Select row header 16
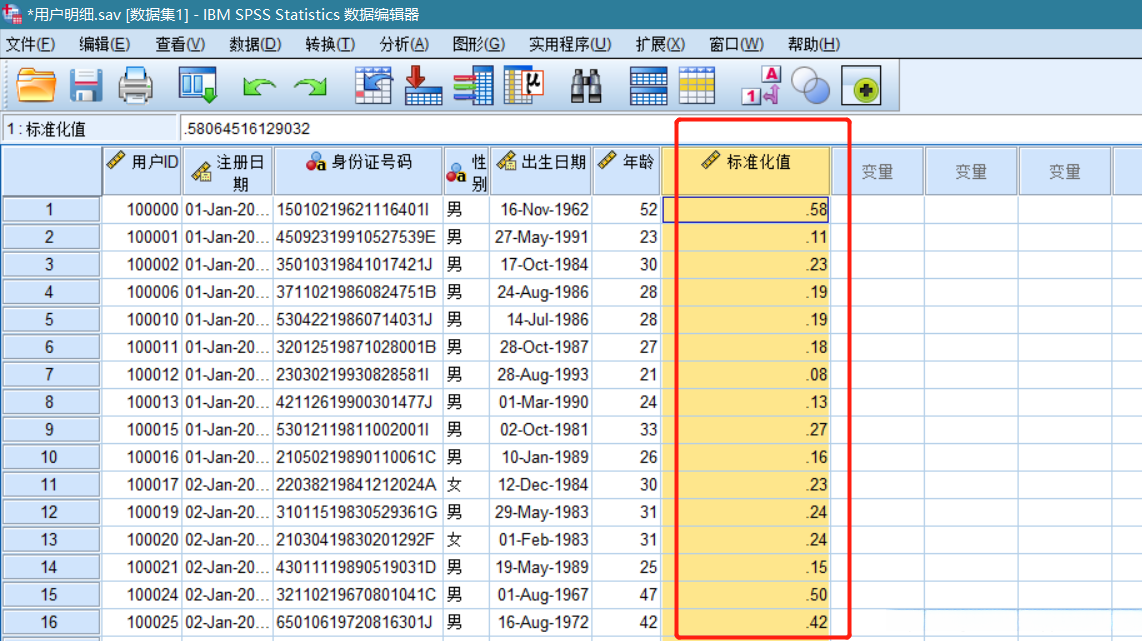The image size is (1142, 641). pos(50,622)
